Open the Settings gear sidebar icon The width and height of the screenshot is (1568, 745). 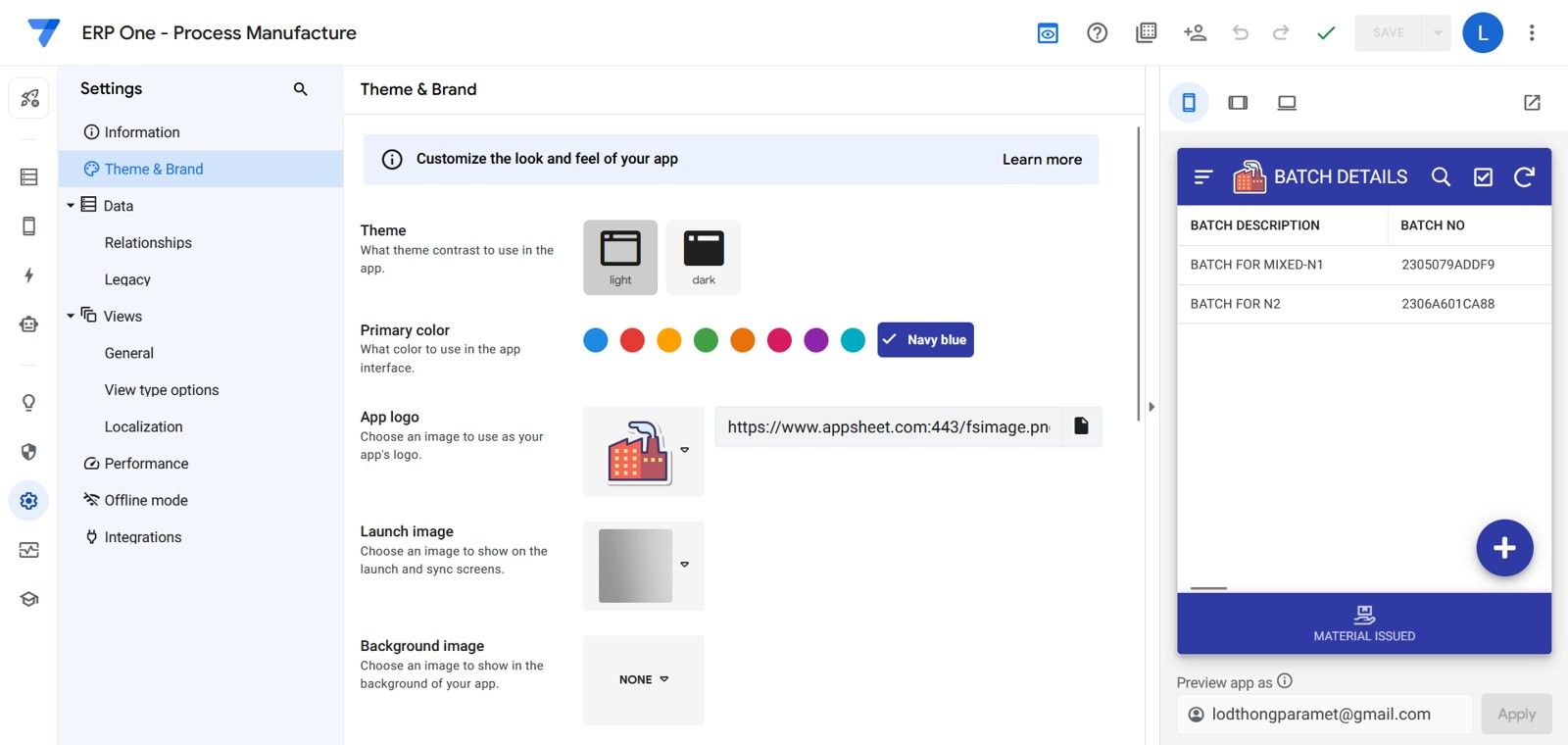click(29, 501)
